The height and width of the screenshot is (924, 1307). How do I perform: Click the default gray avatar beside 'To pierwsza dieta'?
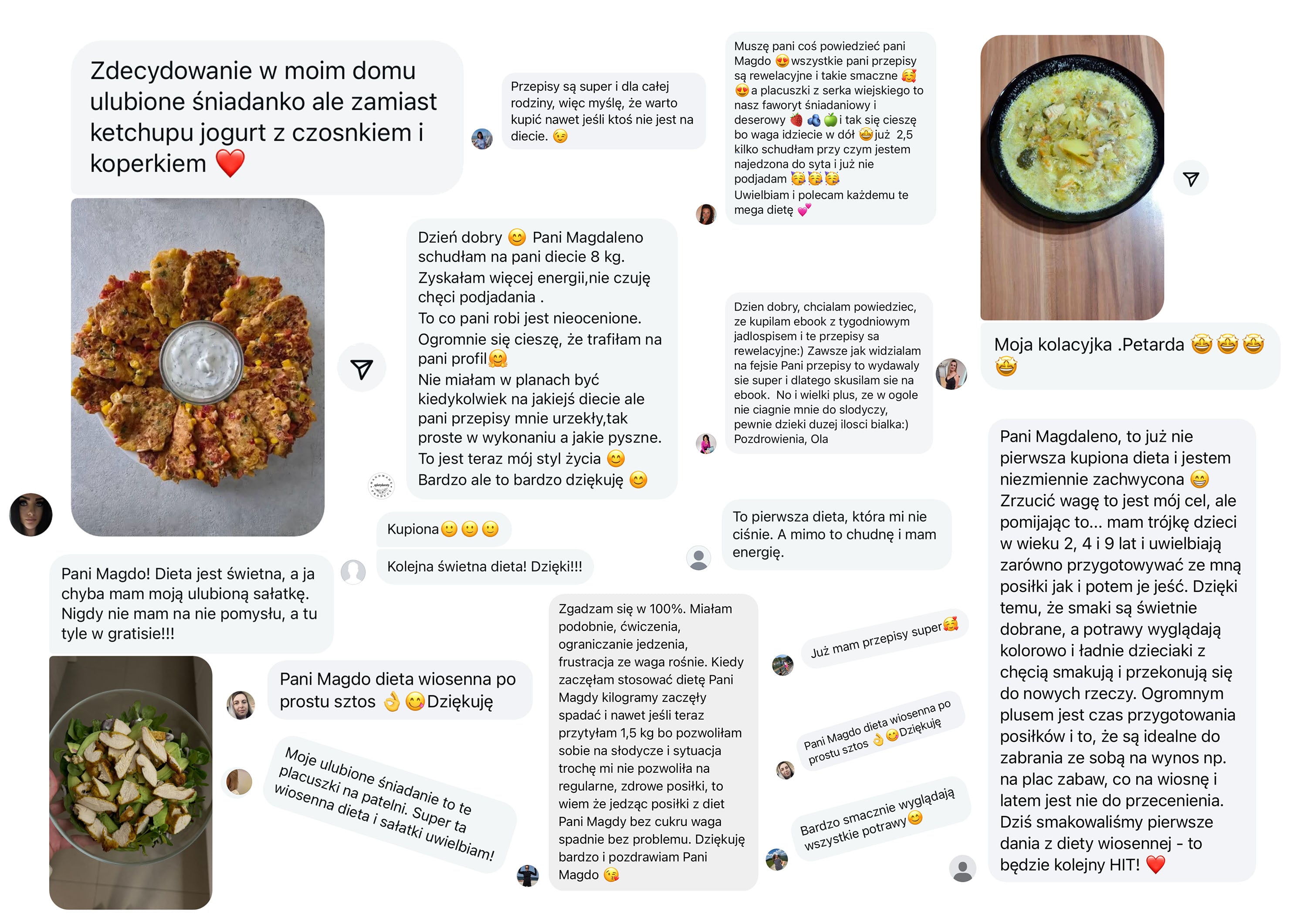pos(698,558)
